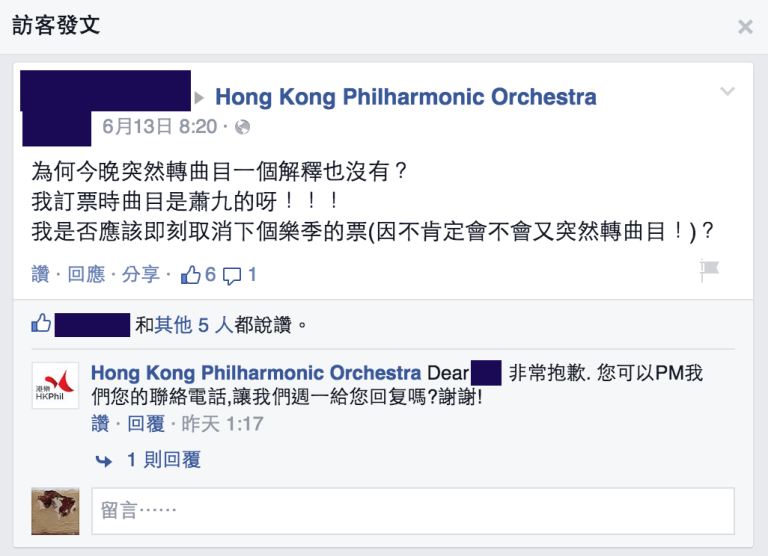The image size is (768, 556).
Task: Click the 留言 comment input field
Action: click(x=413, y=511)
